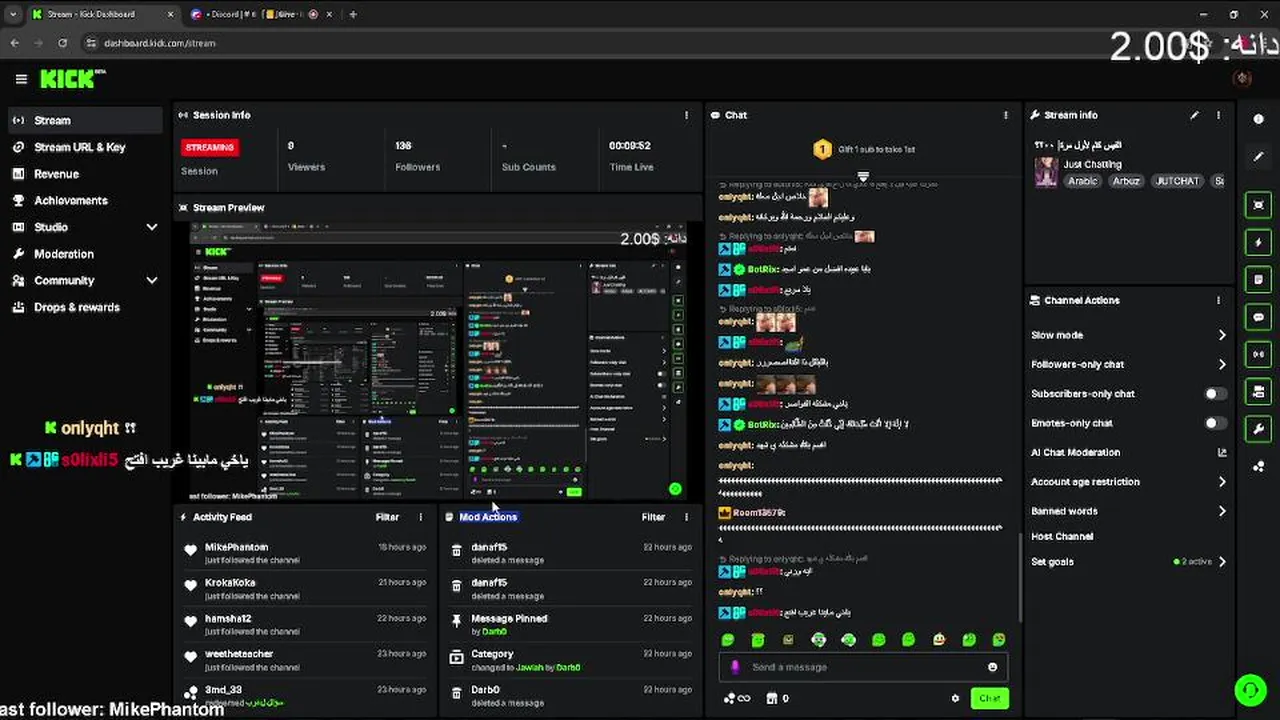This screenshot has width=1280, height=720.
Task: Open the hamburger menu beside the Kick logo
Action: (x=21, y=79)
